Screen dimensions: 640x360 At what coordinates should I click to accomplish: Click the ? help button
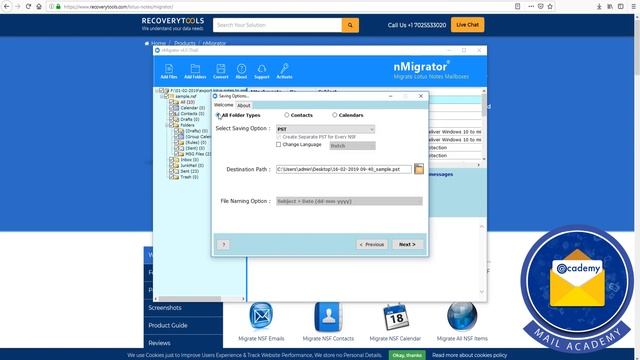pos(223,244)
